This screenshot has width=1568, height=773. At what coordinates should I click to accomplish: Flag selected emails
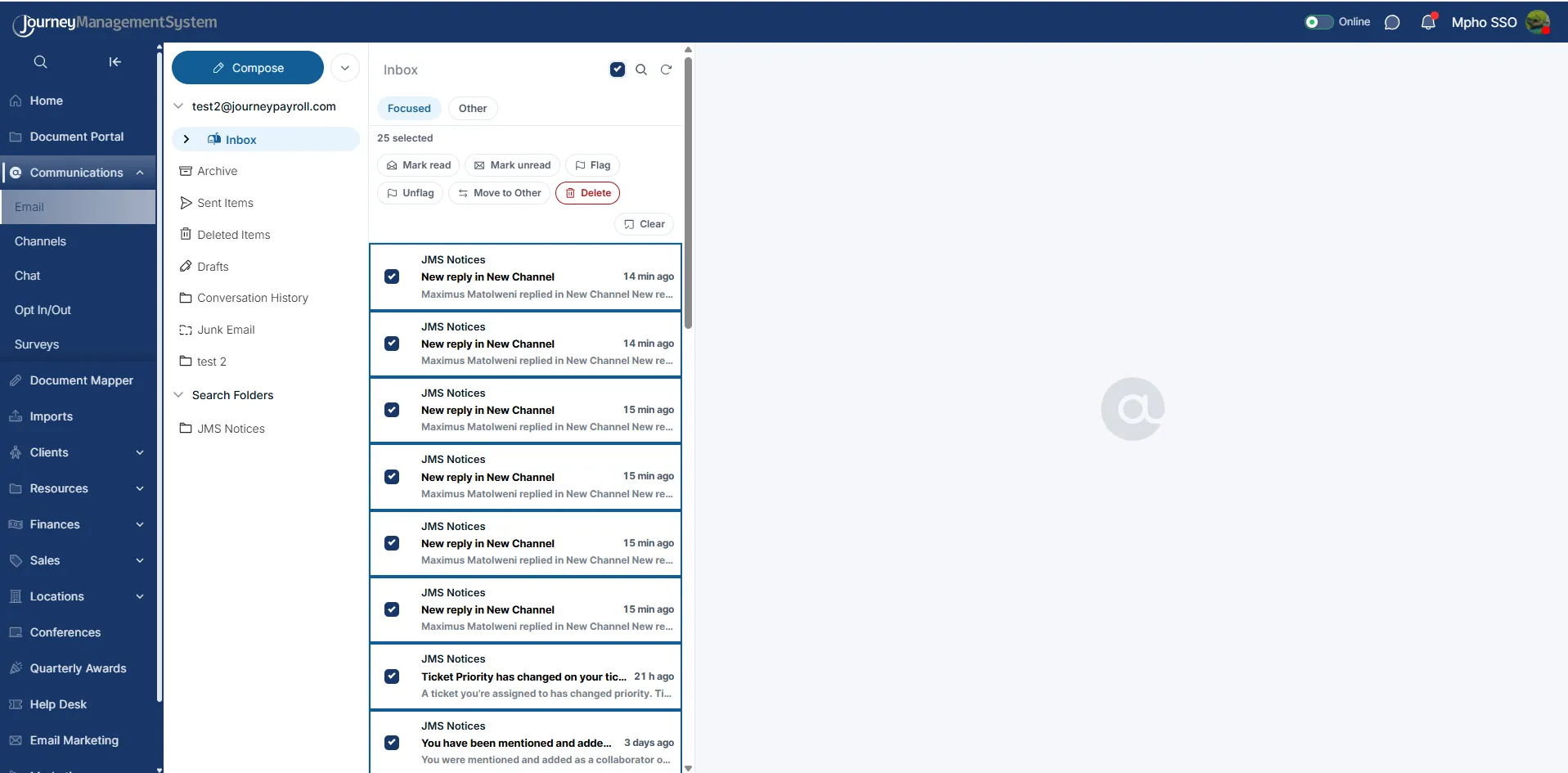[592, 165]
